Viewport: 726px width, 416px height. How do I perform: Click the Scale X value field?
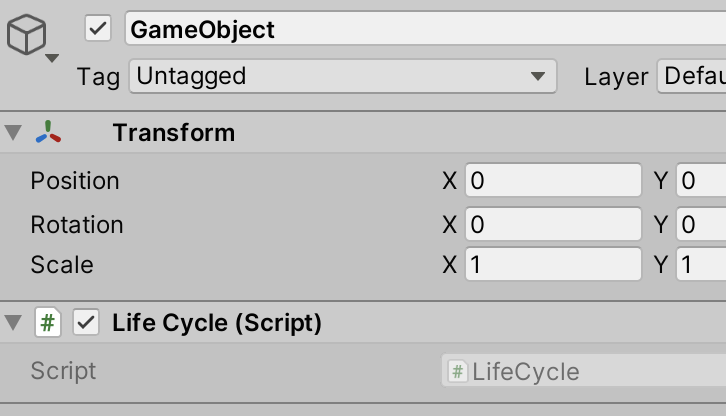[x=553, y=265]
